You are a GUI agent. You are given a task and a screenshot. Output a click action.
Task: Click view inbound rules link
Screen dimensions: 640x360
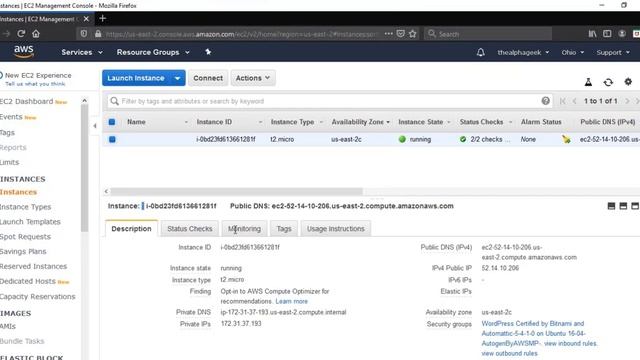coord(570,343)
